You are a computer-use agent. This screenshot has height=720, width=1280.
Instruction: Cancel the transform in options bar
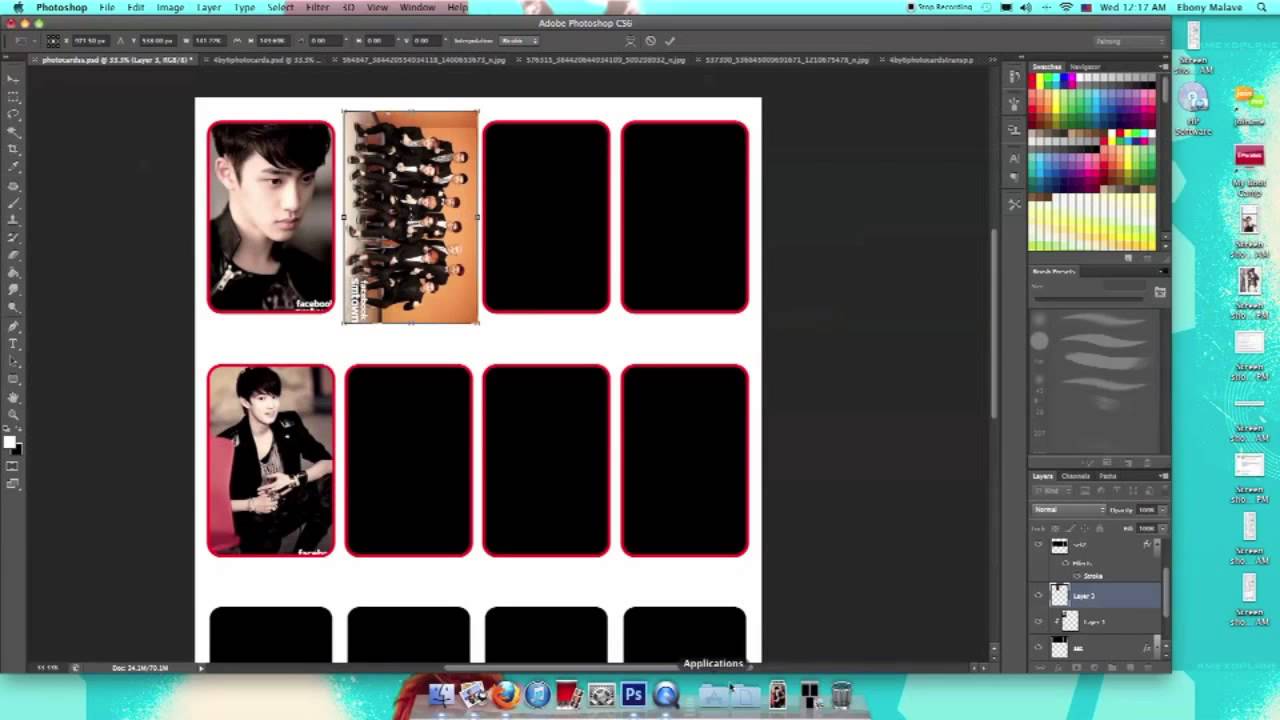(x=650, y=41)
